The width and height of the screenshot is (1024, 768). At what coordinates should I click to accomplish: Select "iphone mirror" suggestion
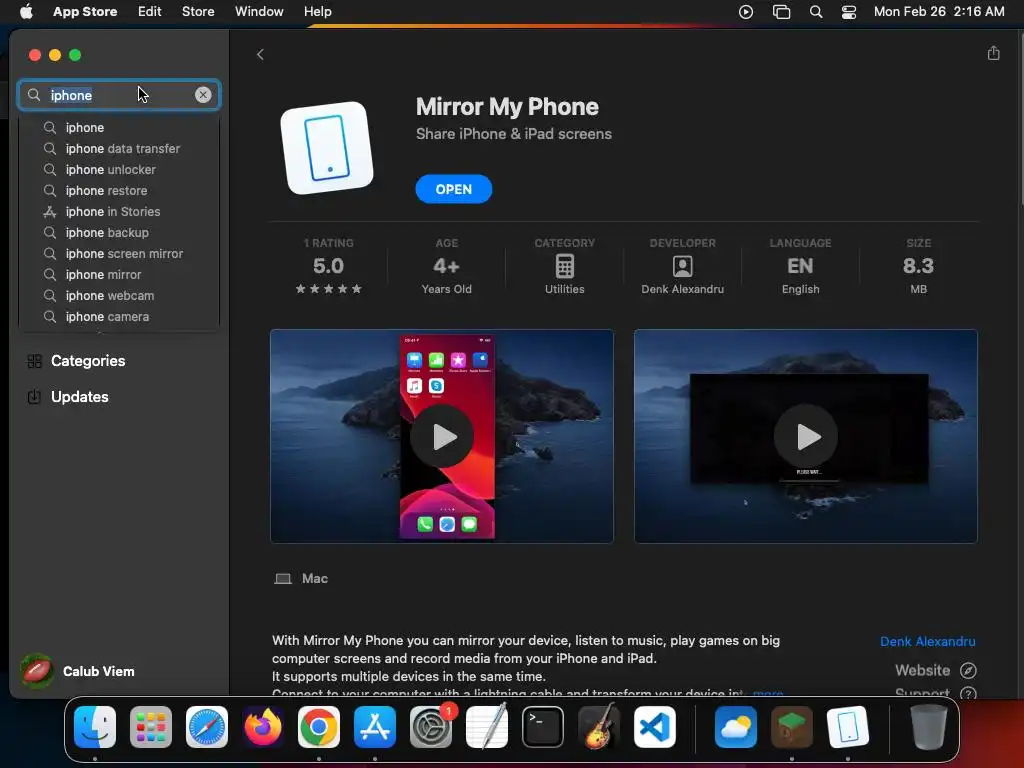point(119,274)
